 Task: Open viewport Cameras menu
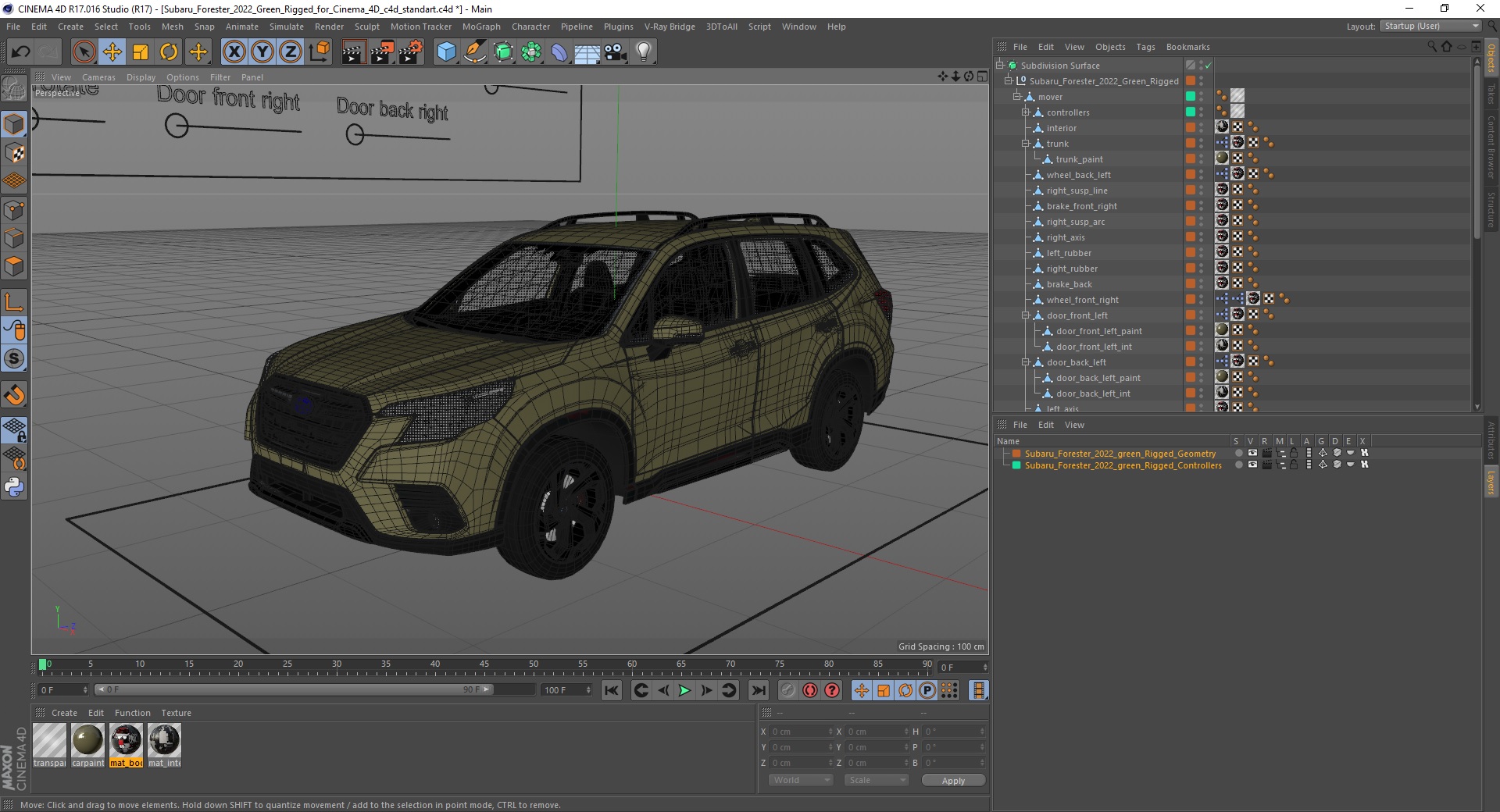98,77
